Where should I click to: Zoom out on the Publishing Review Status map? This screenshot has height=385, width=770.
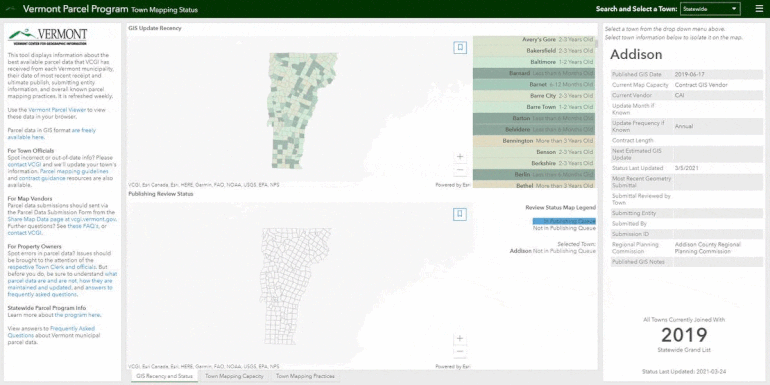[x=460, y=352]
